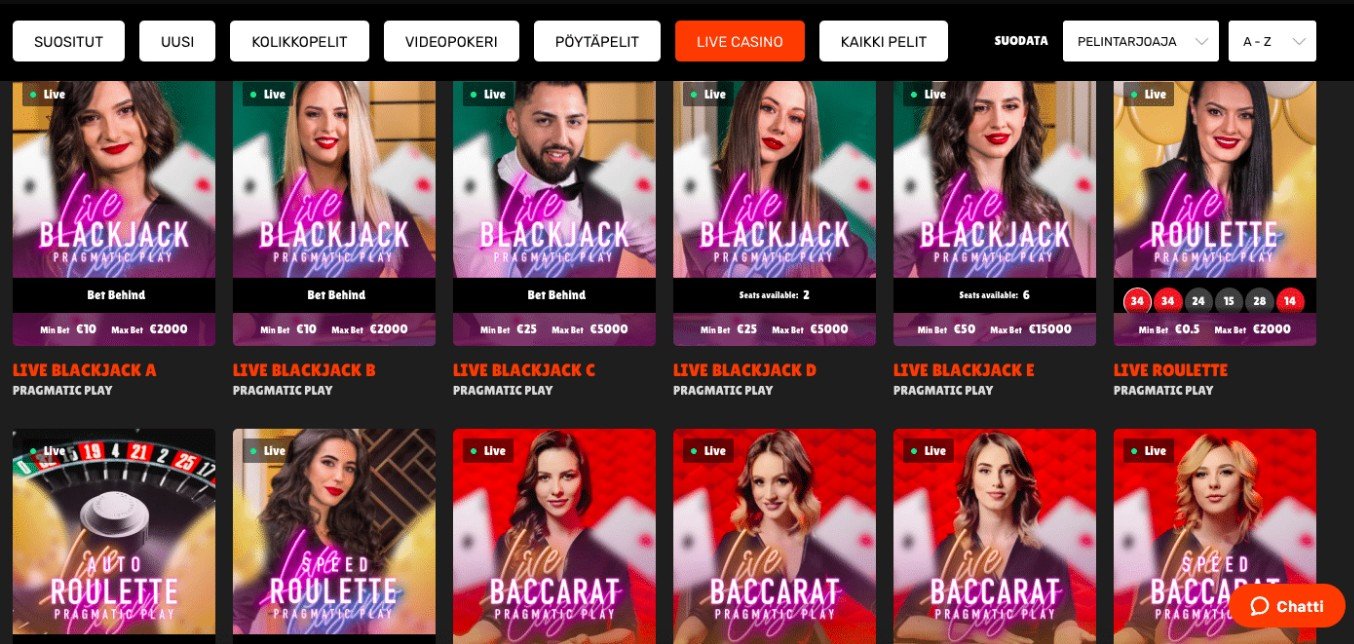Viewport: 1354px width, 644px height.
Task: Click black number 24 roulette result chip
Action: [1198, 300]
